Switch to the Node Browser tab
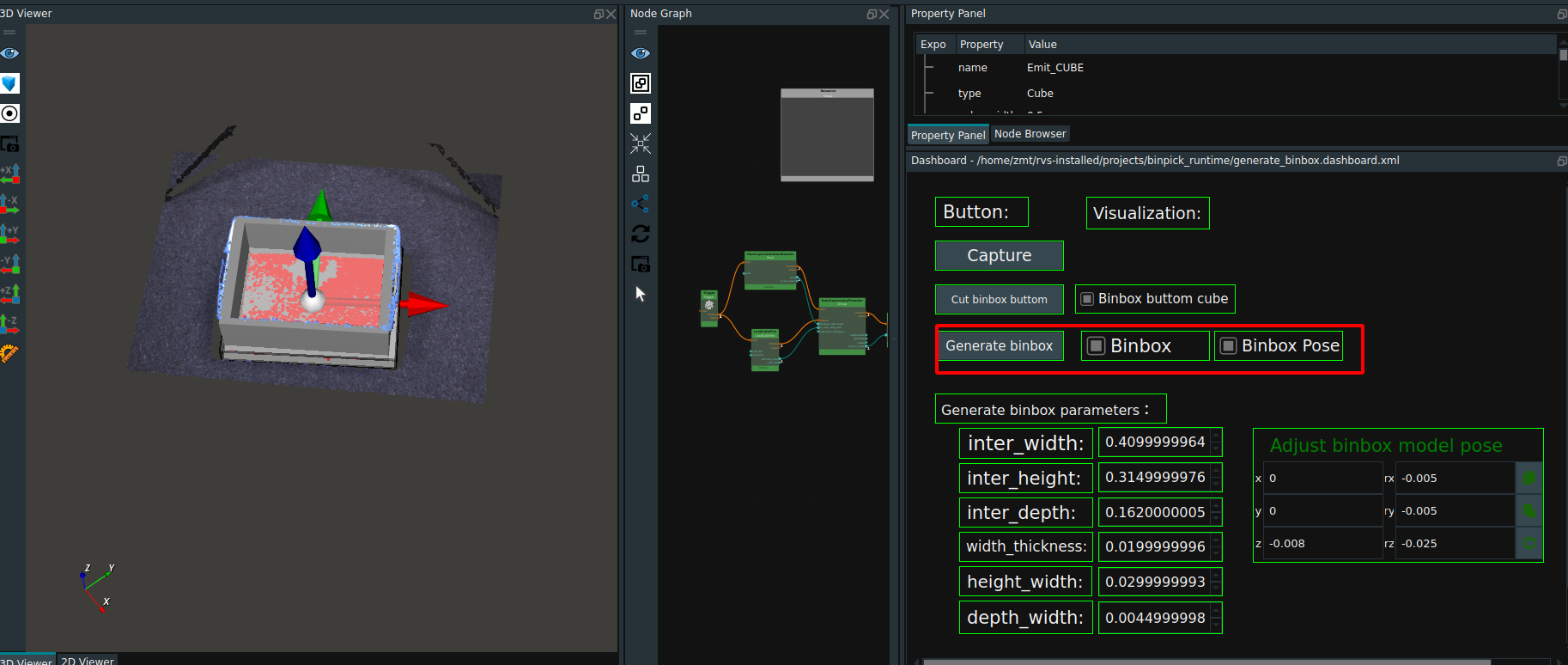The width and height of the screenshot is (1568, 665). tap(1030, 134)
